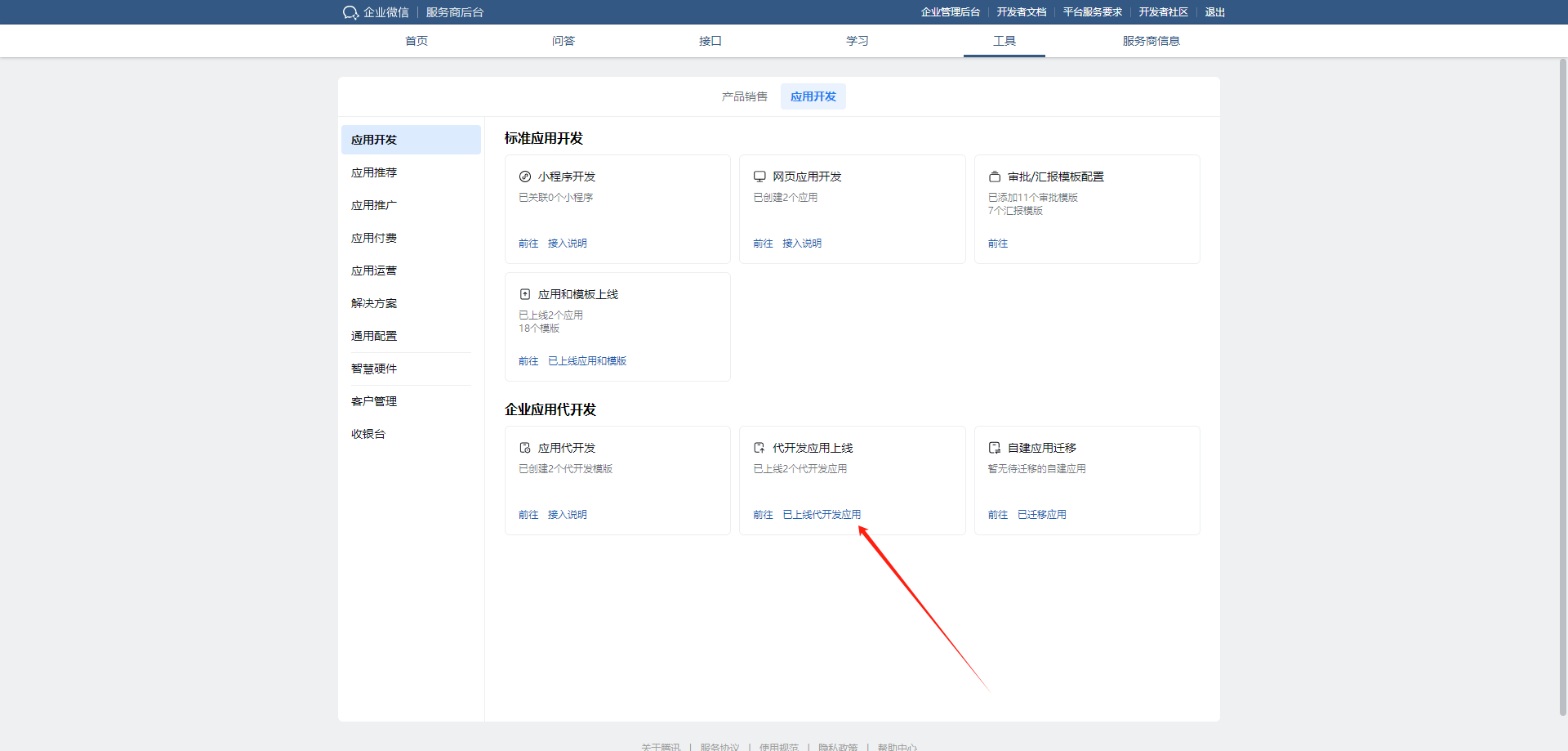
Task: Open the 服务商信息 top menu
Action: pos(1151,41)
